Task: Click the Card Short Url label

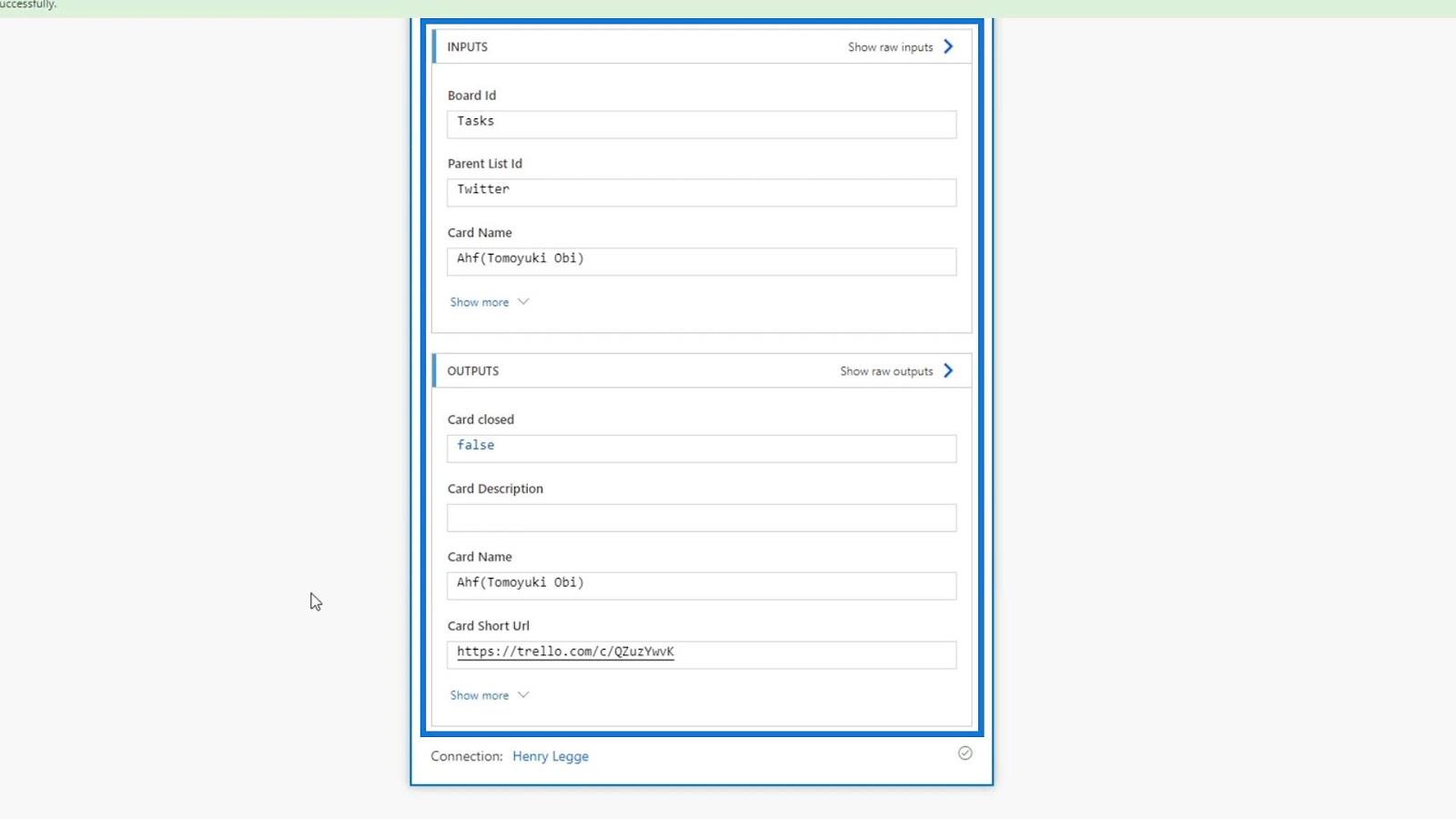Action: (489, 626)
